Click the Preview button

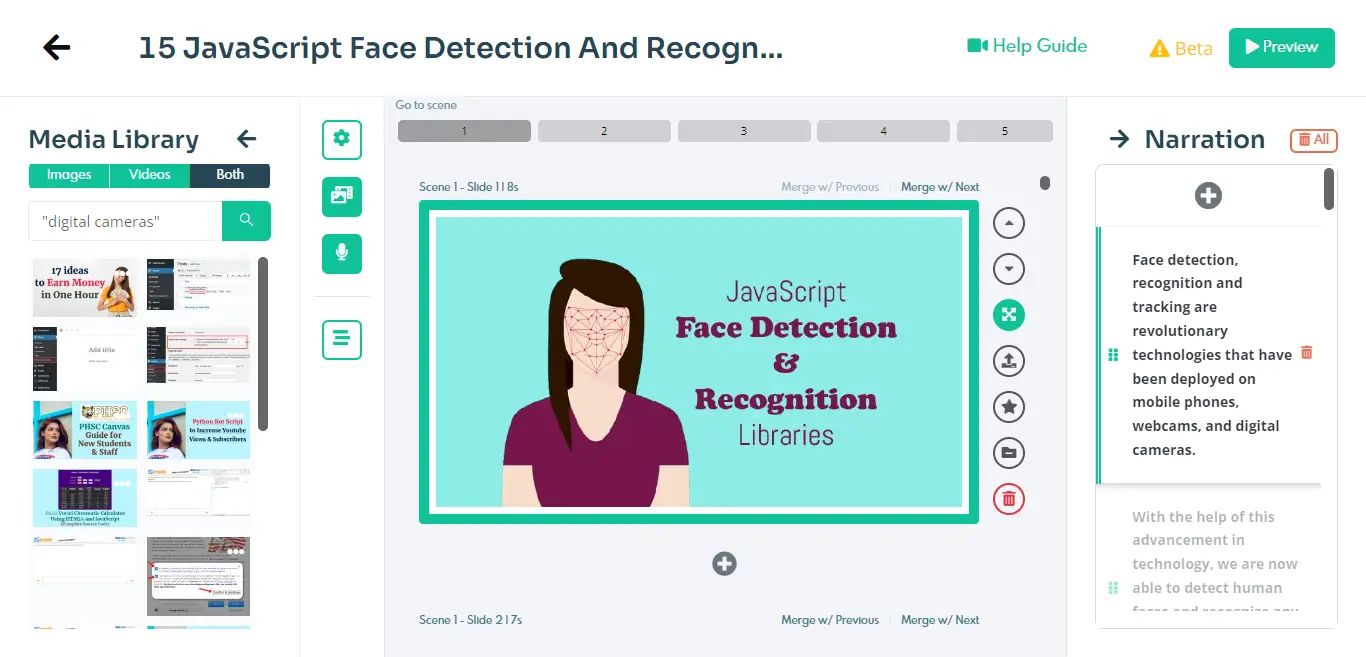[1281, 47]
